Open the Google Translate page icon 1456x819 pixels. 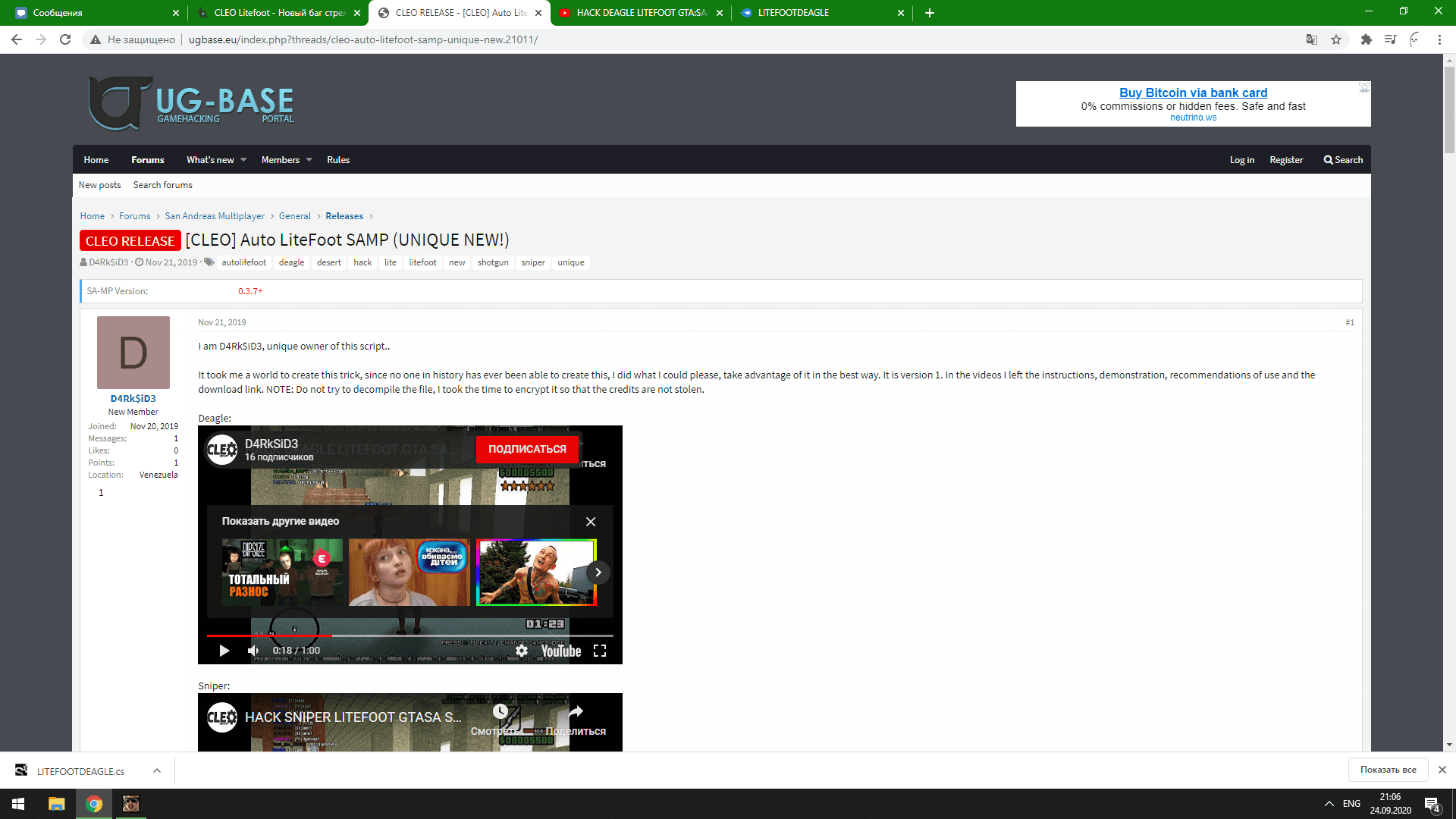coord(1311,39)
